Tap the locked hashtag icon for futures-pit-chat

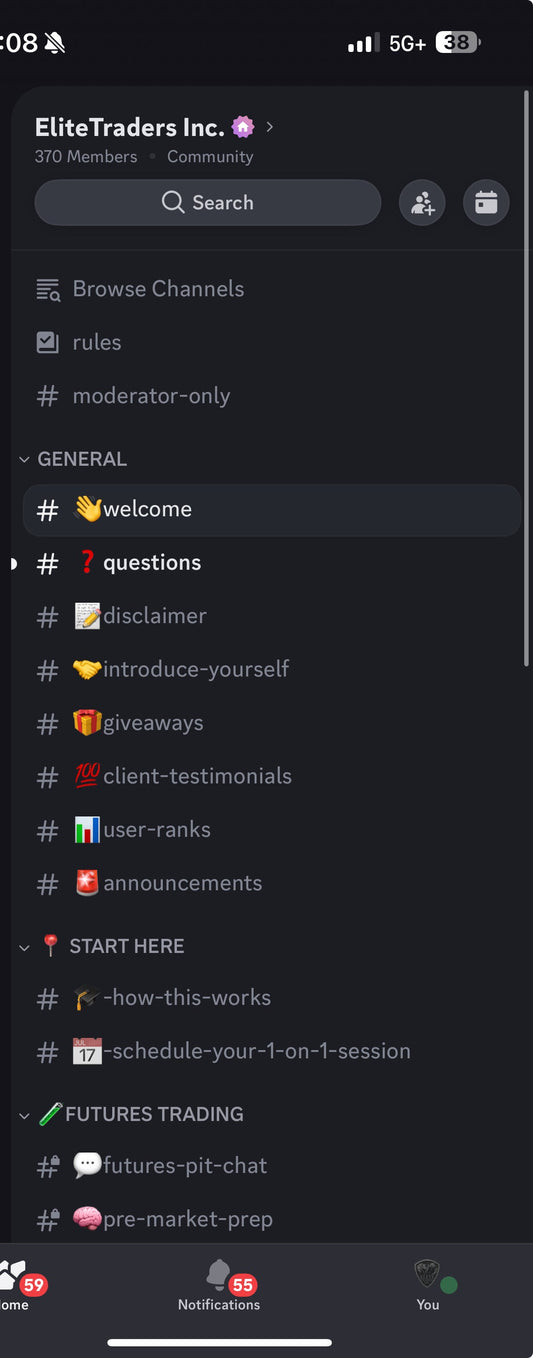click(x=48, y=1166)
